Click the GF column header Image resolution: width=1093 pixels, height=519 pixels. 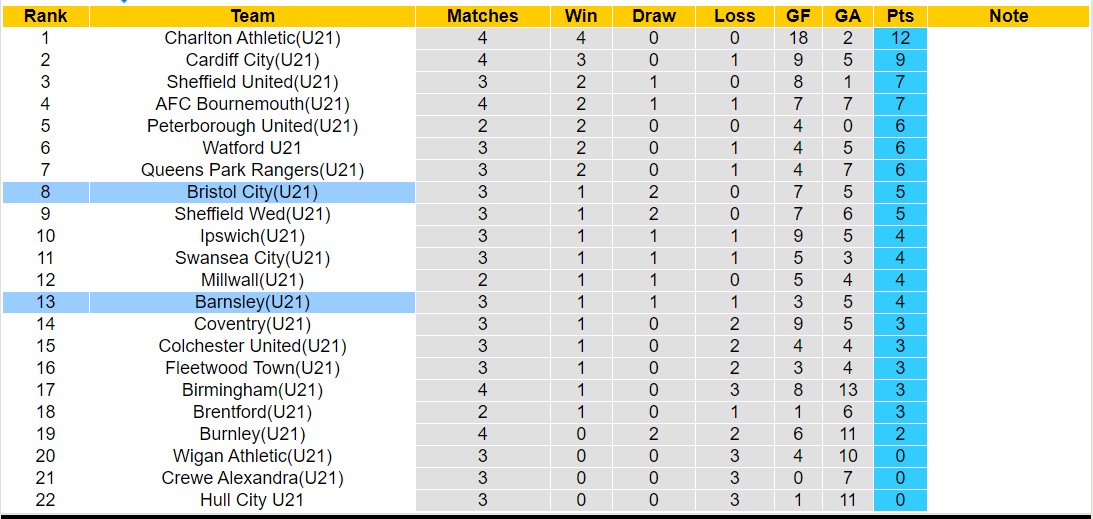coord(798,16)
